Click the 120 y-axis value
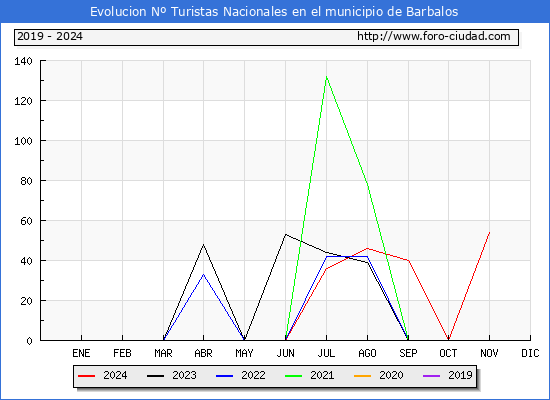 pos(23,101)
